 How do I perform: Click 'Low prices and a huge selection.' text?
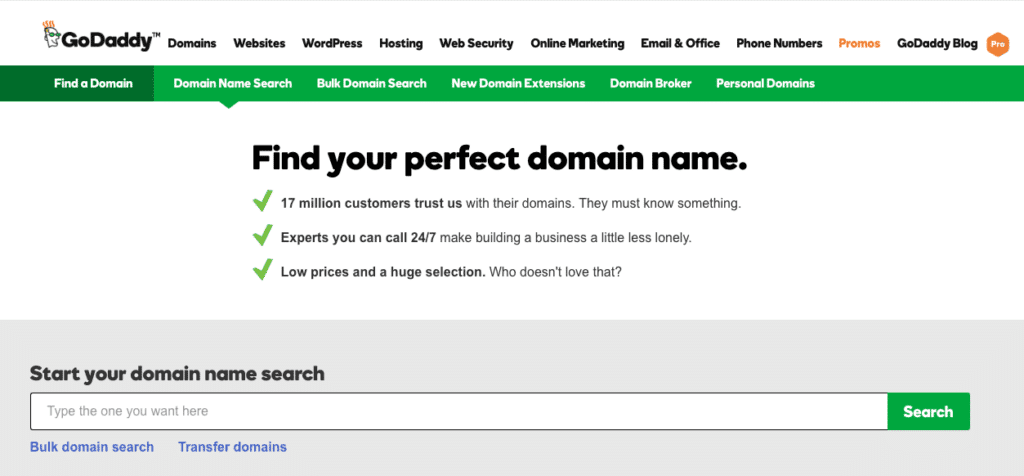point(383,272)
